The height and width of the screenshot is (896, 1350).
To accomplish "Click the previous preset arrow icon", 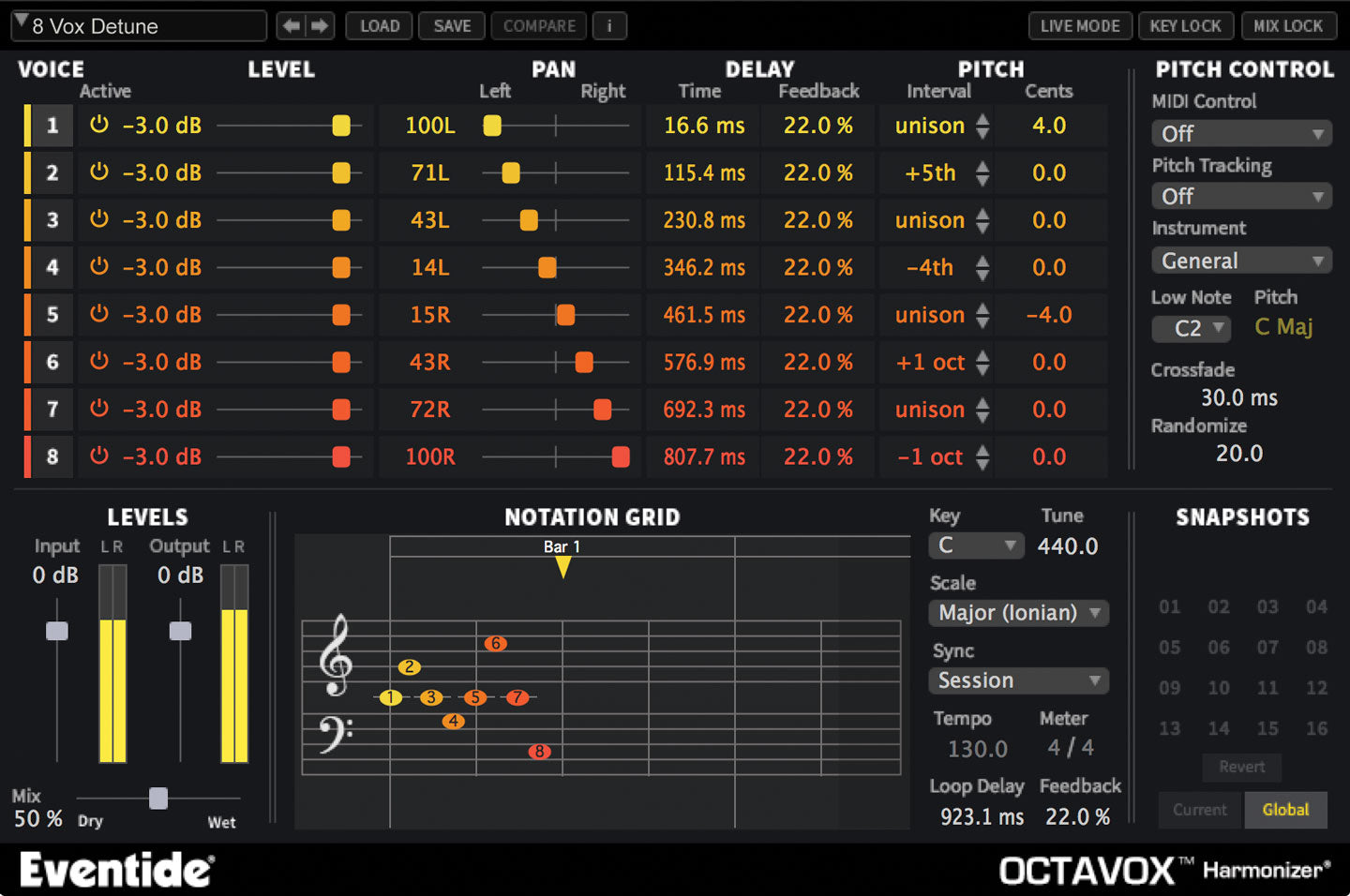I will coord(292,26).
